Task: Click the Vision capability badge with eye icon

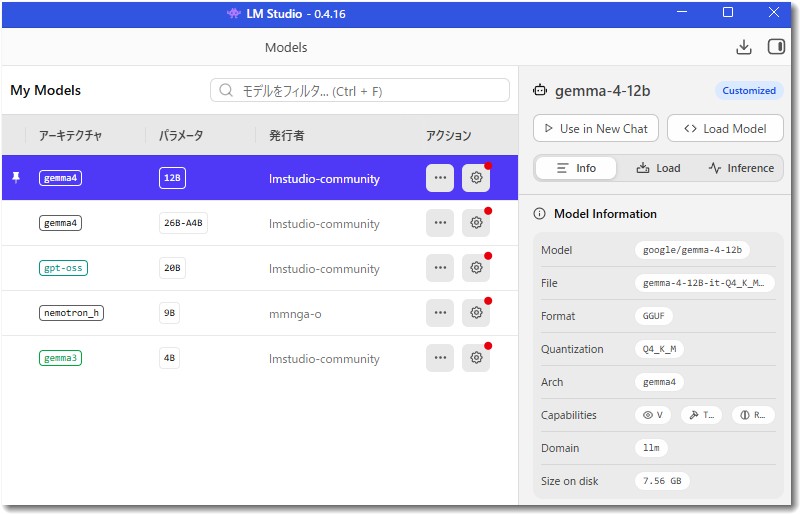Action: 653,415
